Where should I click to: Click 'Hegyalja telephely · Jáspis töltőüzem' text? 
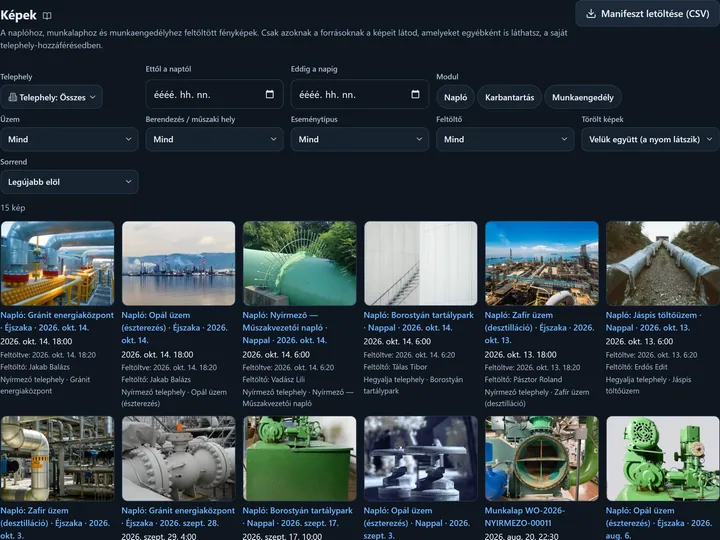(648, 385)
